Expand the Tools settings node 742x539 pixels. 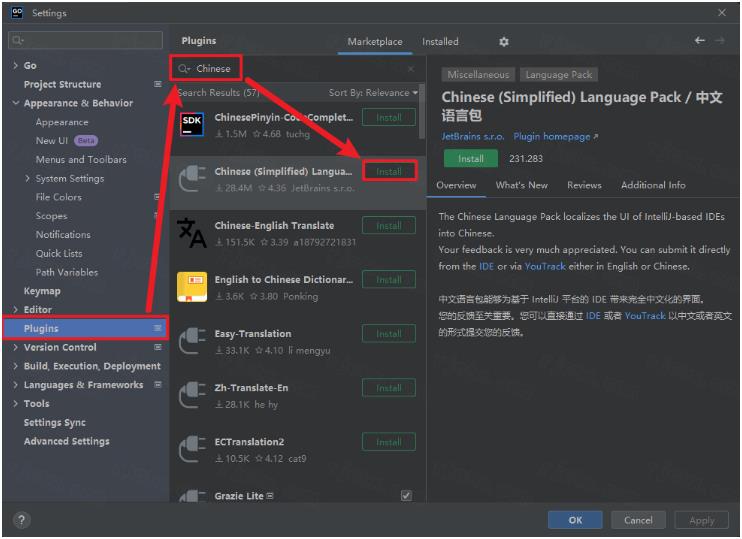click(x=16, y=403)
